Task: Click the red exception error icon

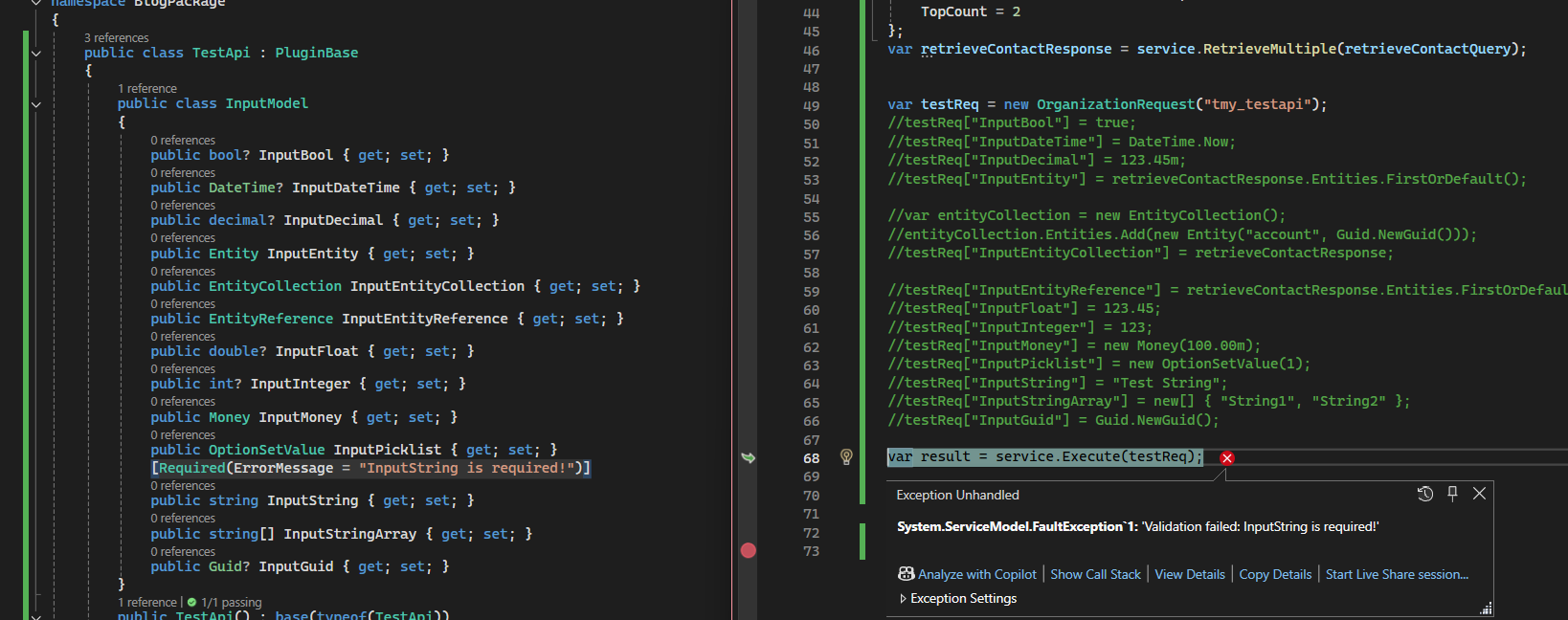Action: tap(1227, 458)
